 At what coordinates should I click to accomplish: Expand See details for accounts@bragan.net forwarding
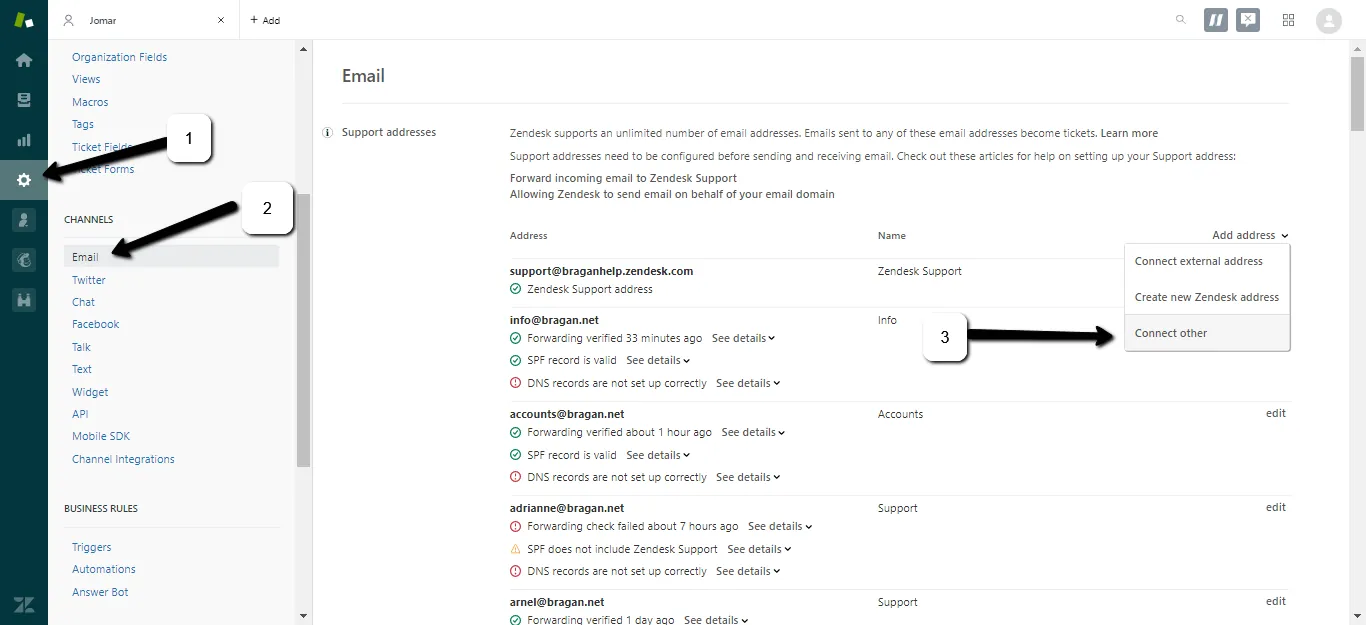[x=753, y=433]
